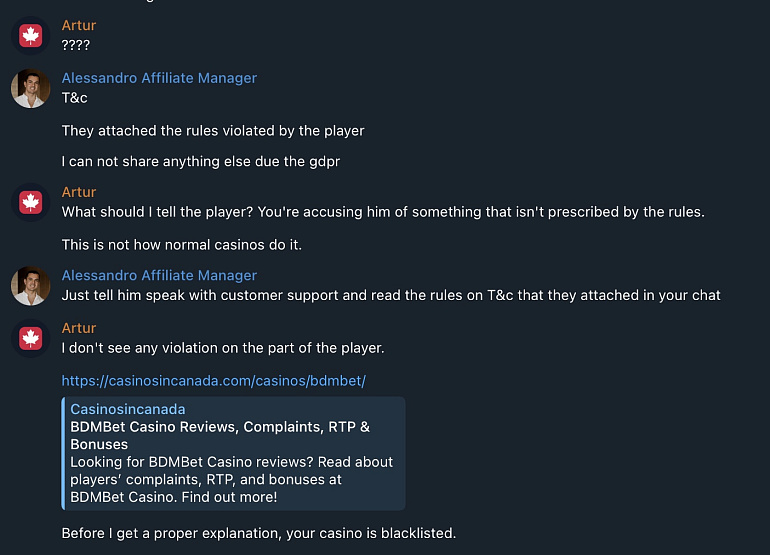Select the "Just tell him speak with customer support" message

click(x=391, y=295)
